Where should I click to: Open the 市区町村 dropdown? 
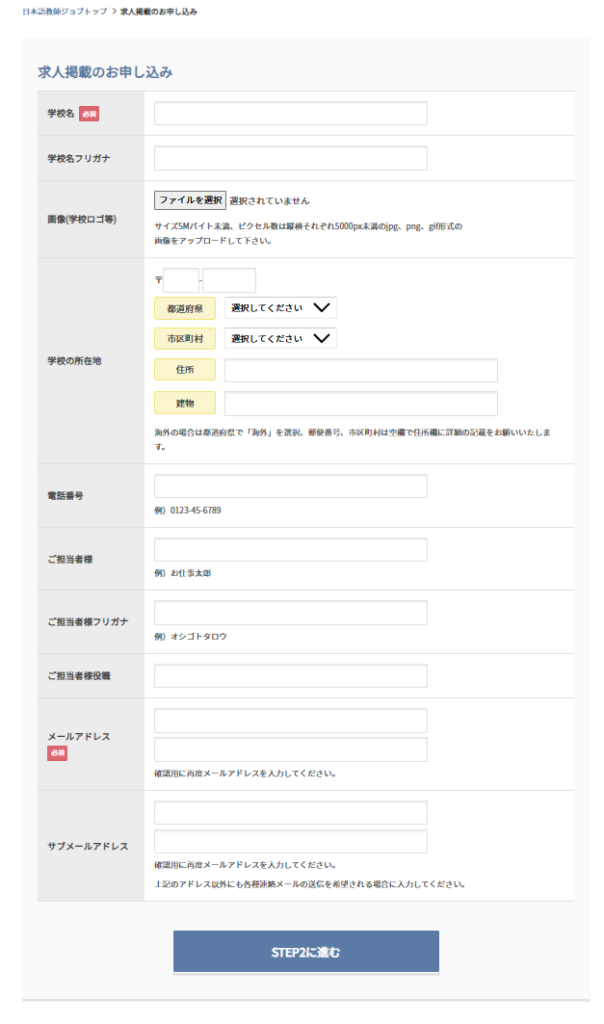click(x=279, y=339)
